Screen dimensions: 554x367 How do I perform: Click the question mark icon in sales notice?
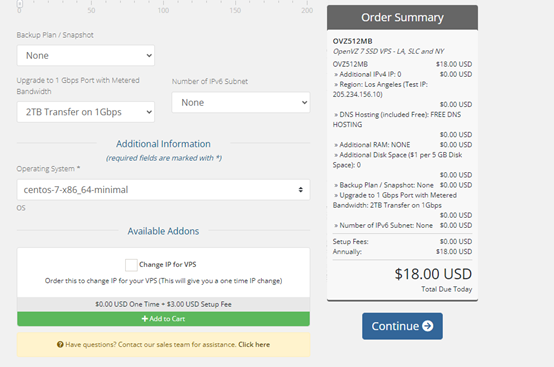pos(60,344)
